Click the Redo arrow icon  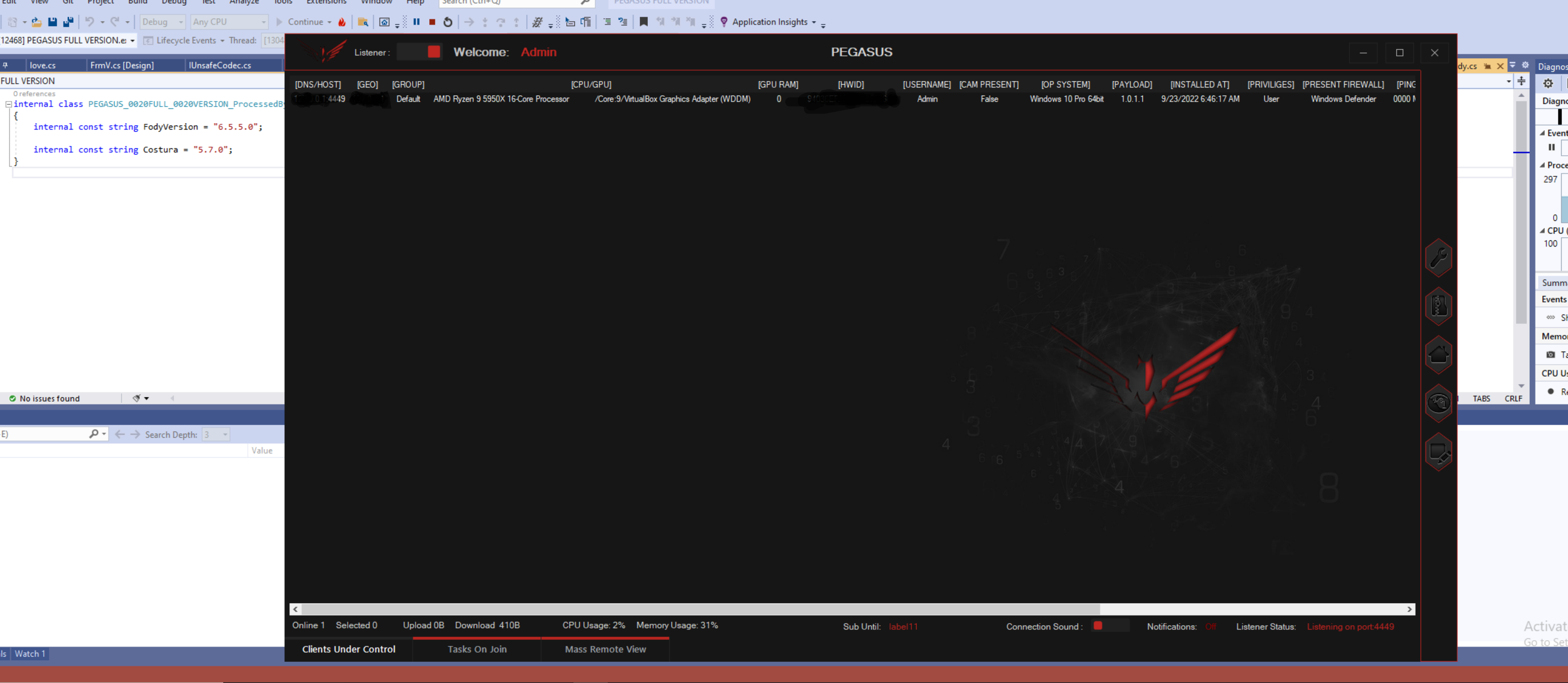(x=114, y=22)
